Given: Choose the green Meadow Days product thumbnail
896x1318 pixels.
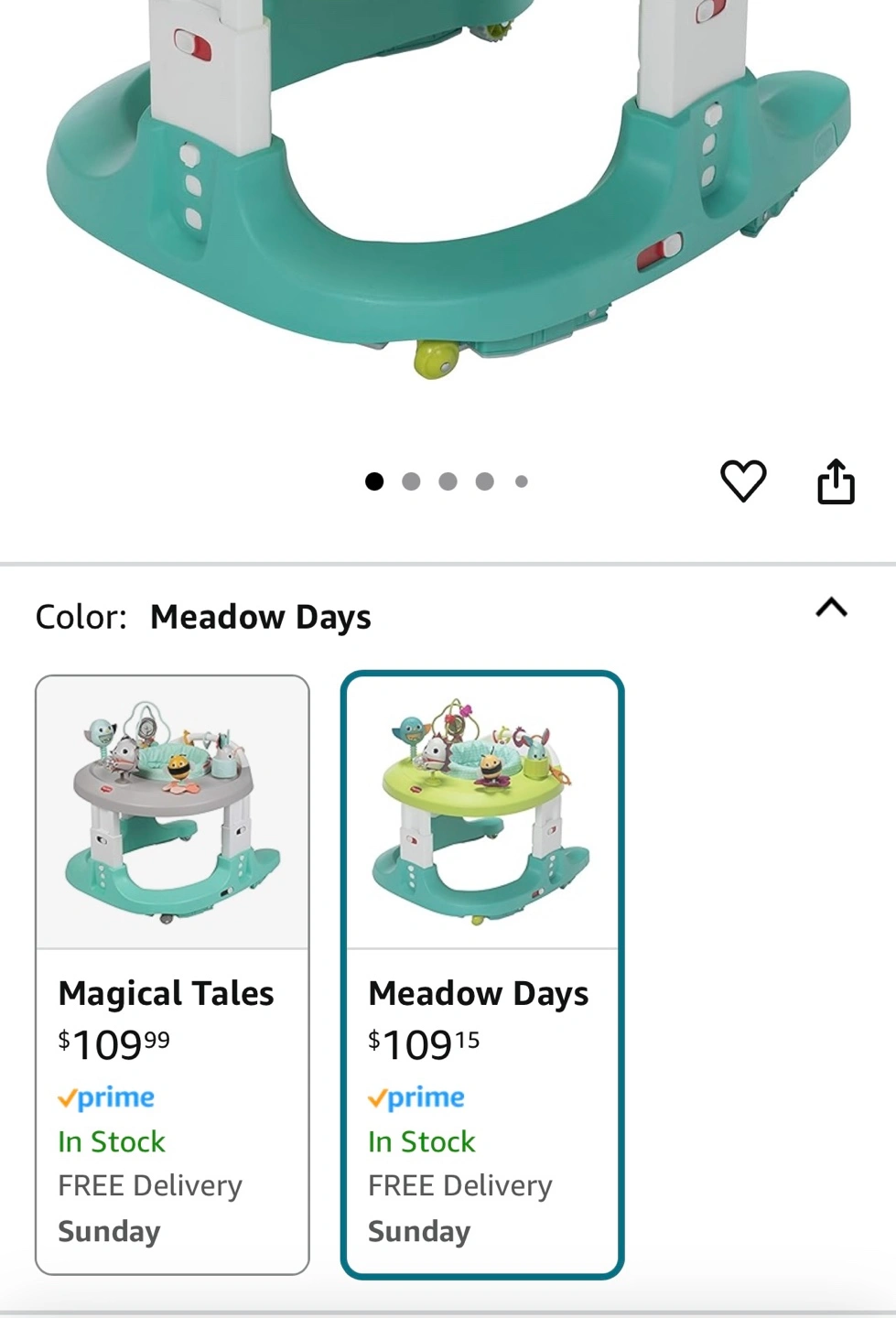Looking at the screenshot, I should pos(482,813).
